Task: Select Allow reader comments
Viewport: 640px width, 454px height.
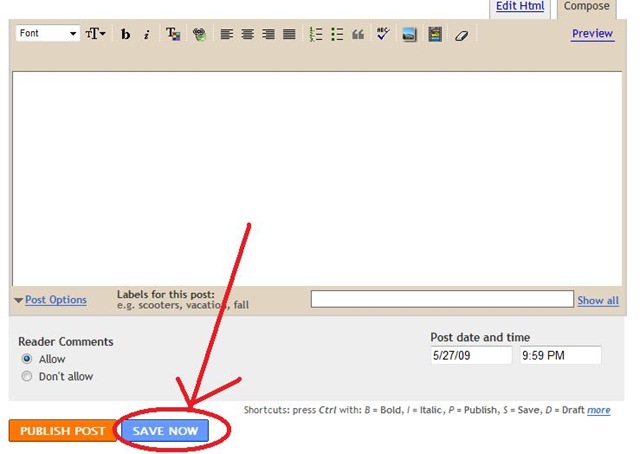Action: pyautogui.click(x=27, y=359)
